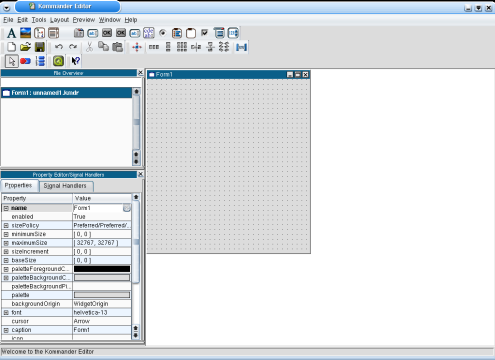Open the Edit menu

click(23, 20)
